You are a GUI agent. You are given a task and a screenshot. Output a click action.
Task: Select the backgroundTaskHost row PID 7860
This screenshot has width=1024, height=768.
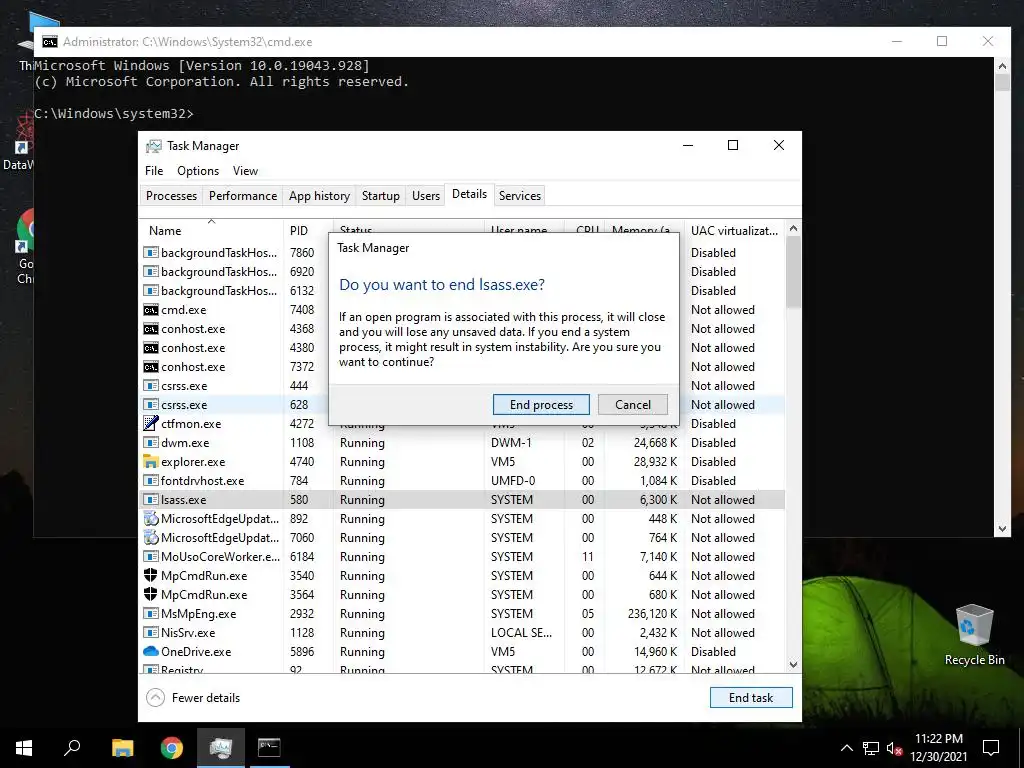click(x=462, y=253)
